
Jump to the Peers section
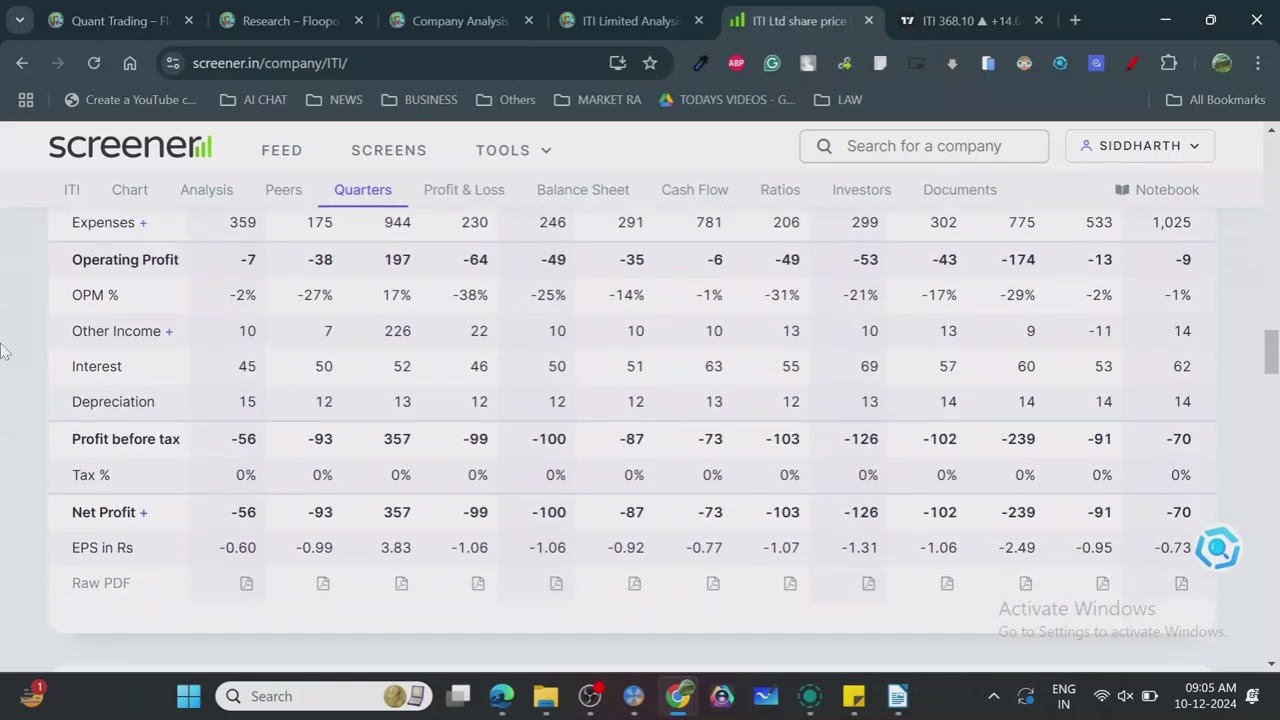(283, 190)
